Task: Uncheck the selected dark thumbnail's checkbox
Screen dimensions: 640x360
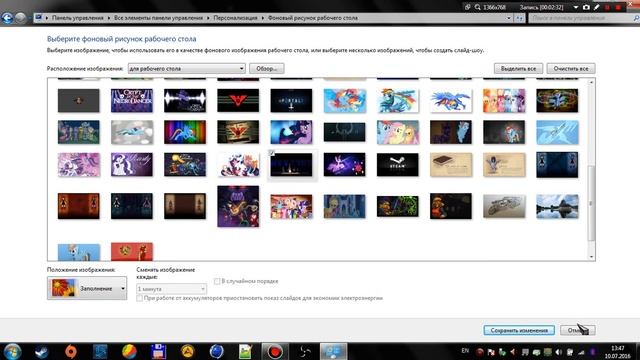Action: [272, 153]
